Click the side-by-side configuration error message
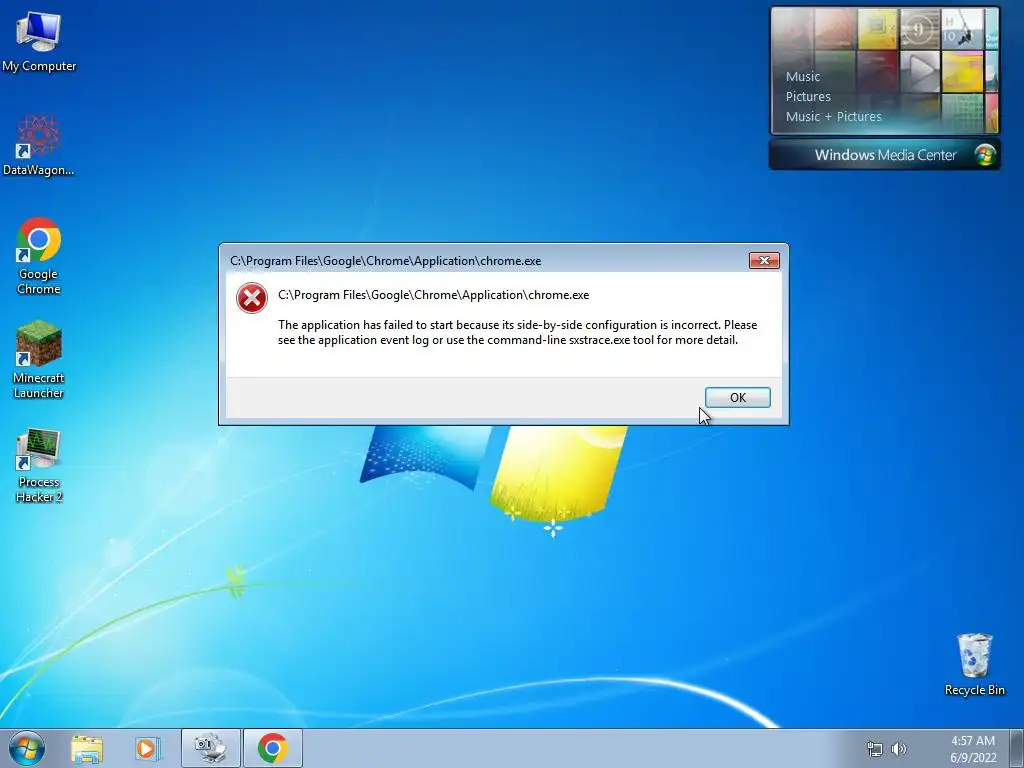Screen dimensions: 1024x768 point(517,332)
